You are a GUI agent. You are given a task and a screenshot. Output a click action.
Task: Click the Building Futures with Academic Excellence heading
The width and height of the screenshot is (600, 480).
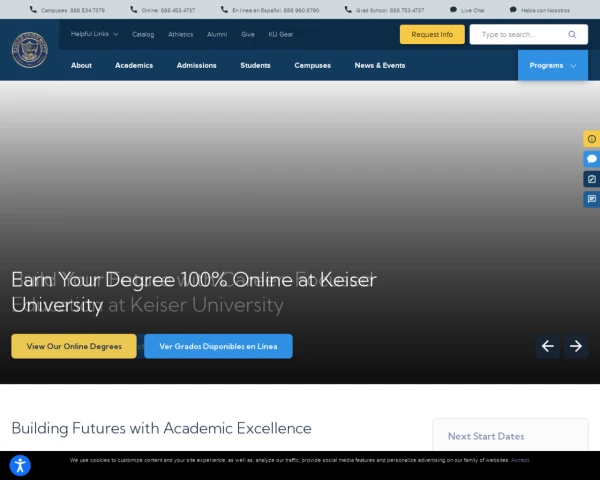pyautogui.click(x=161, y=428)
